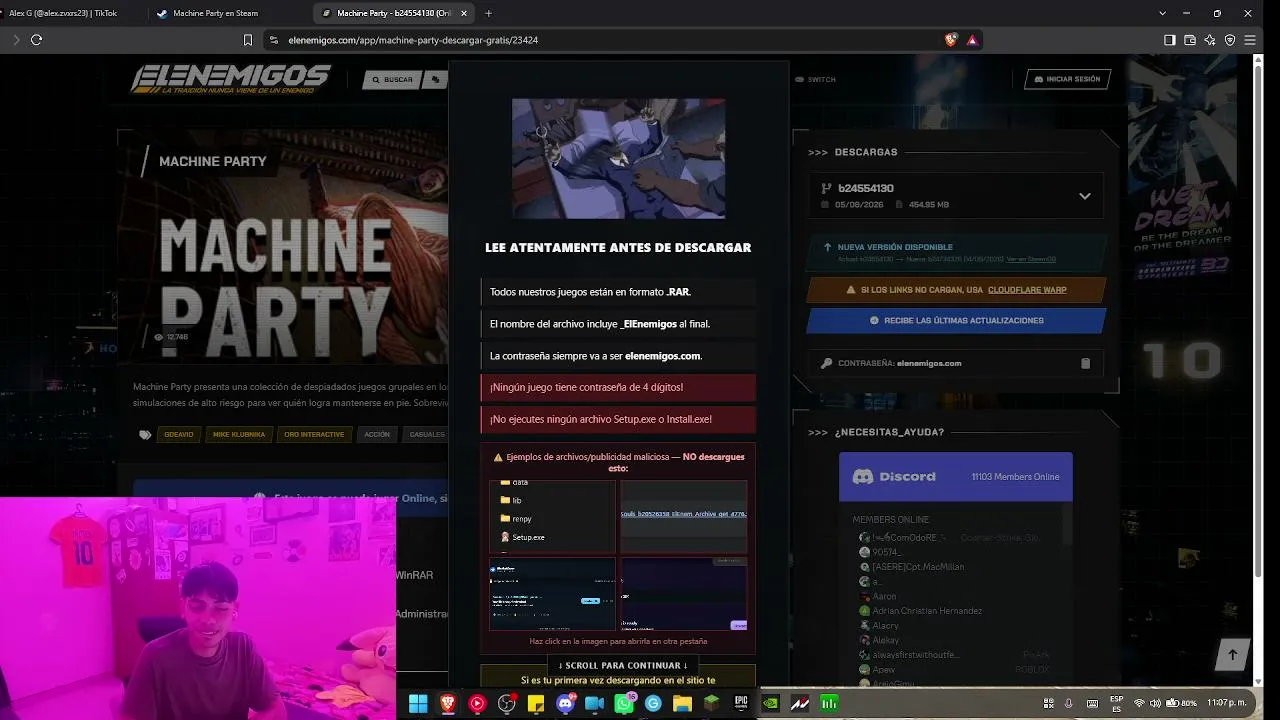The image size is (1280, 720).
Task: Open the Brave Wallet icon
Action: pos(1190,40)
